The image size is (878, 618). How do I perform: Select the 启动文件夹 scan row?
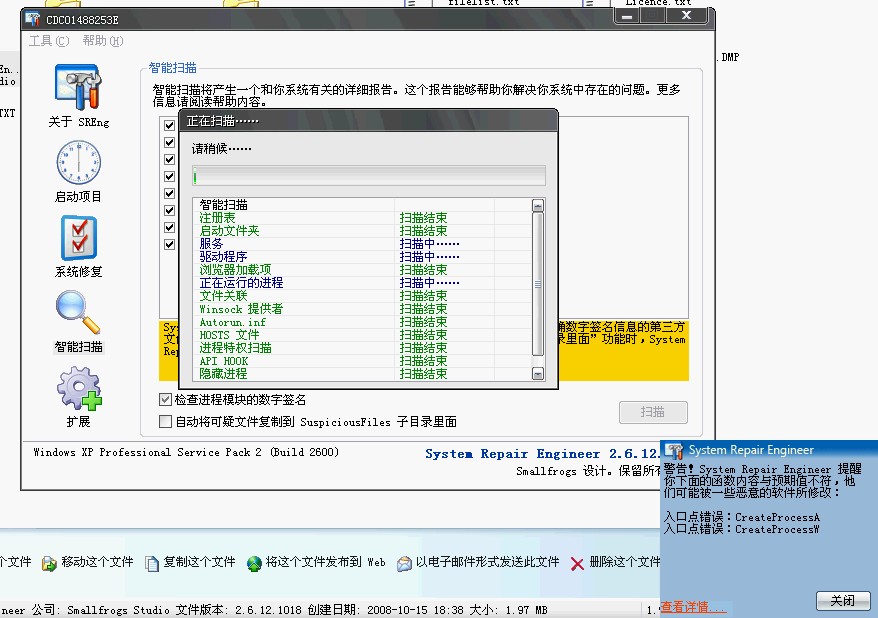point(362,231)
